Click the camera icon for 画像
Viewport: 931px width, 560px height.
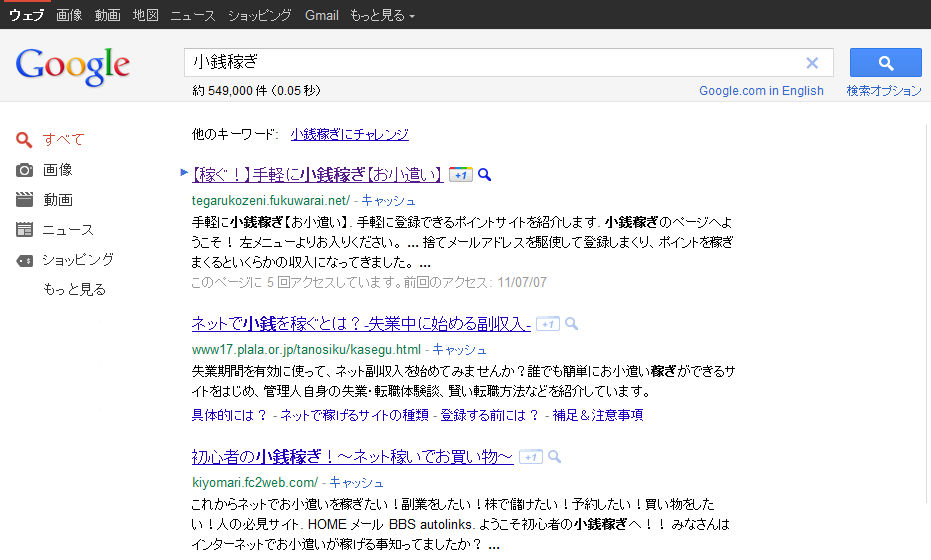[x=24, y=170]
